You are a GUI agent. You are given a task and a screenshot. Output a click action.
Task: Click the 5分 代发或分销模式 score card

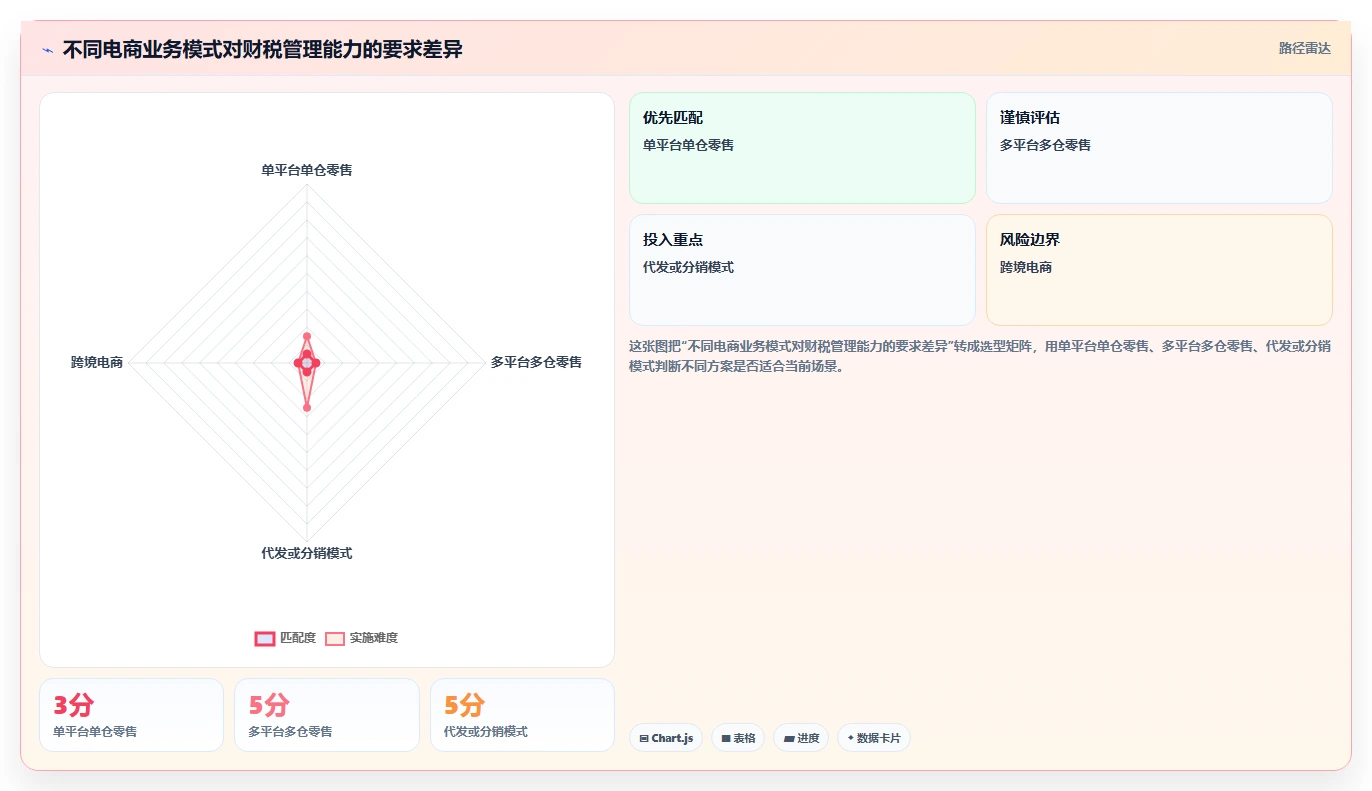(522, 715)
